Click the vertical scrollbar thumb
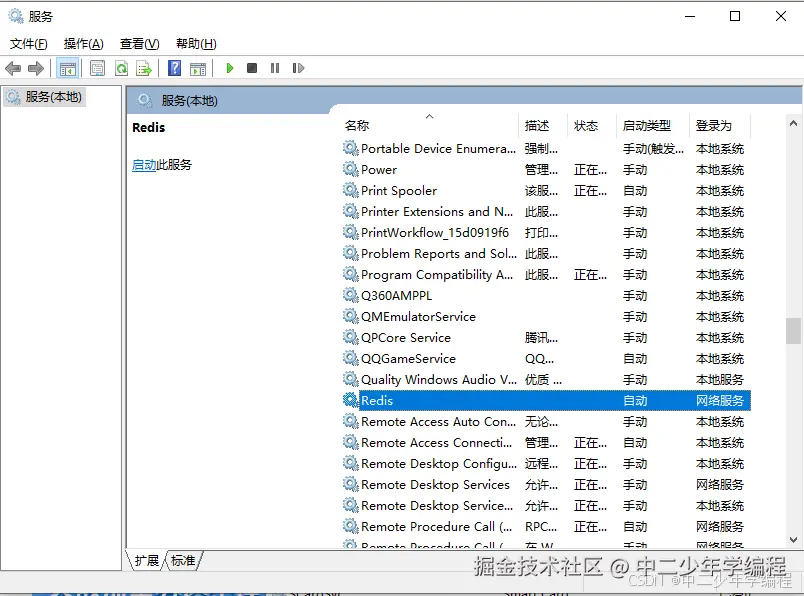This screenshot has height=596, width=804. [793, 331]
